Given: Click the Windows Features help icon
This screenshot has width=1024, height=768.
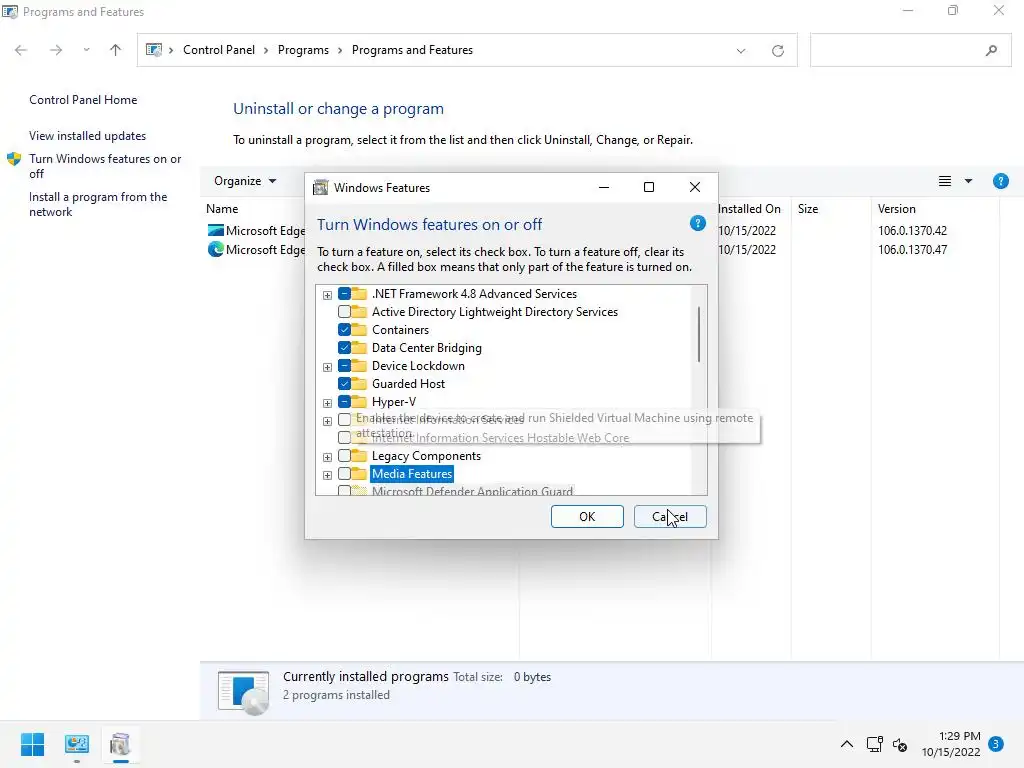Looking at the screenshot, I should pyautogui.click(x=697, y=224).
